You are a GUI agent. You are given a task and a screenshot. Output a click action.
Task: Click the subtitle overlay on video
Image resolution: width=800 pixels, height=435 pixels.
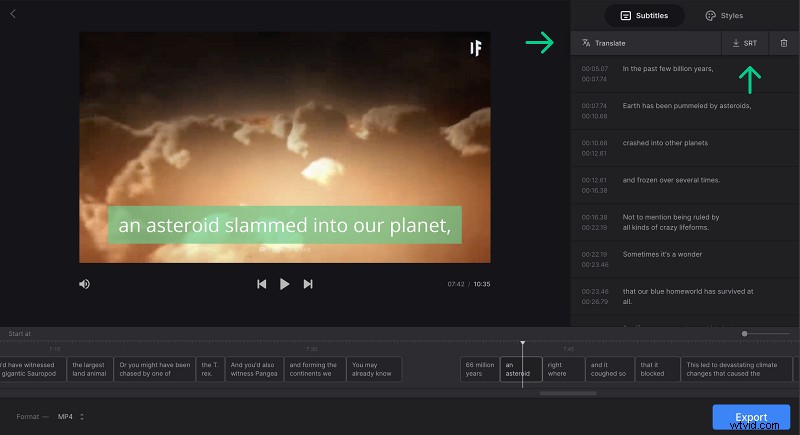(x=284, y=226)
